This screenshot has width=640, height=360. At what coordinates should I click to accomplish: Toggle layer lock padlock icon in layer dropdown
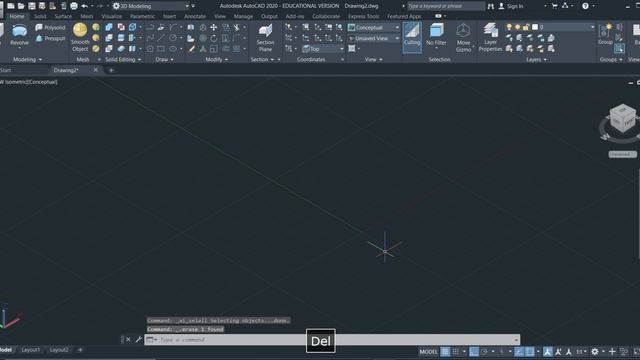tap(526, 27)
